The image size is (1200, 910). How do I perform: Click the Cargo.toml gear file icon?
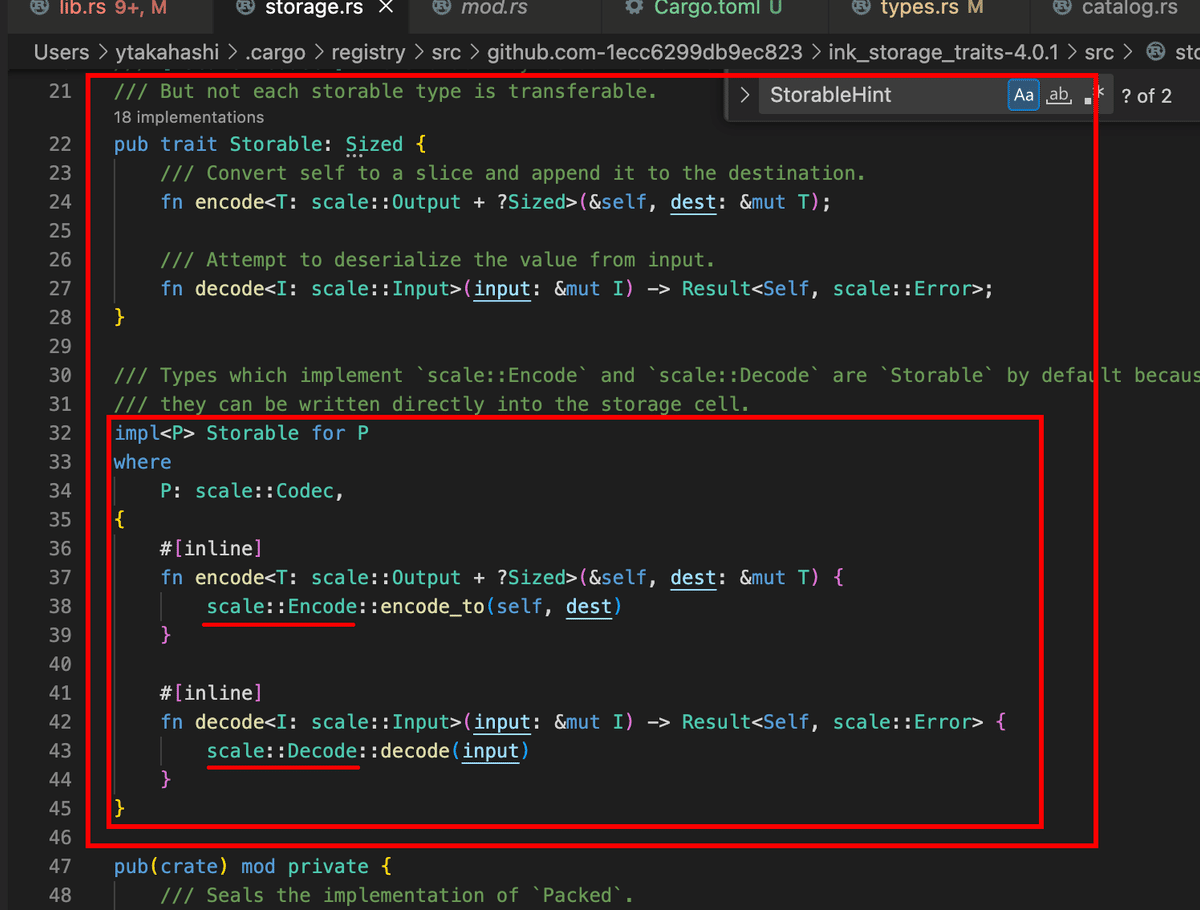pos(632,8)
